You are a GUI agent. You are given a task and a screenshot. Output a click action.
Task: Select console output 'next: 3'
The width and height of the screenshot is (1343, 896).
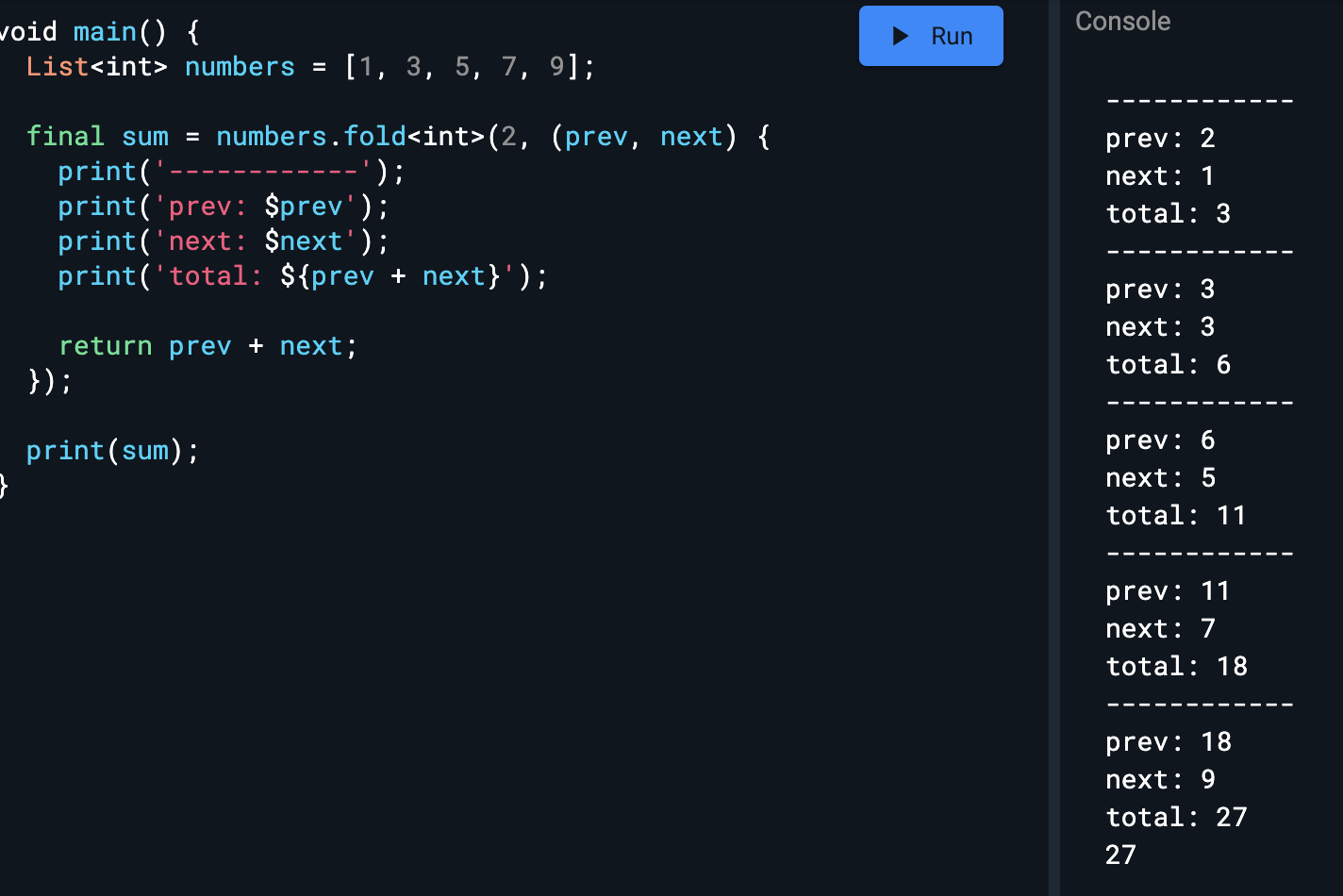coord(1160,327)
